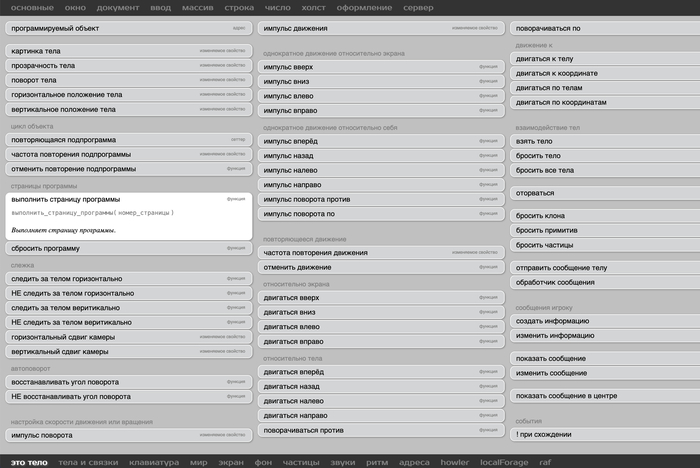This screenshot has width=700, height=468.
Task: Open the 'клавиатура' bottom tab
Action: (x=155, y=462)
